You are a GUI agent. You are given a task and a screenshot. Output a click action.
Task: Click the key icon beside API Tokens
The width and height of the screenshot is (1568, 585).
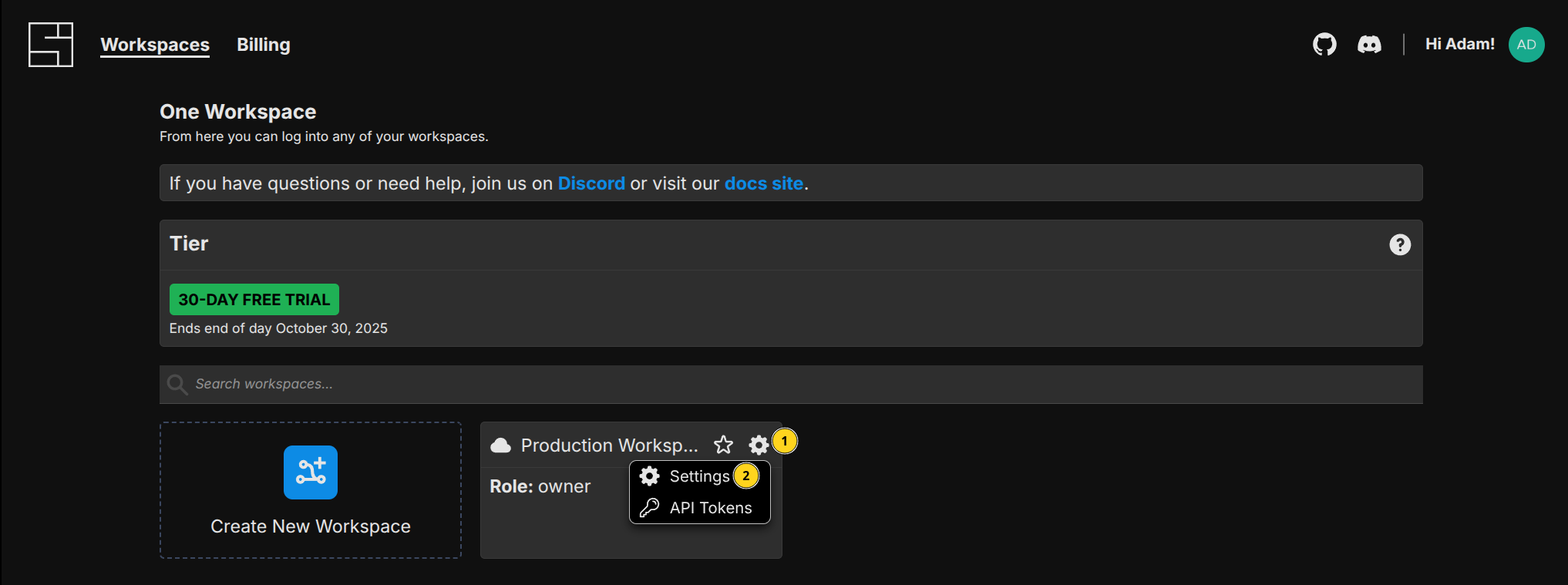tap(649, 507)
